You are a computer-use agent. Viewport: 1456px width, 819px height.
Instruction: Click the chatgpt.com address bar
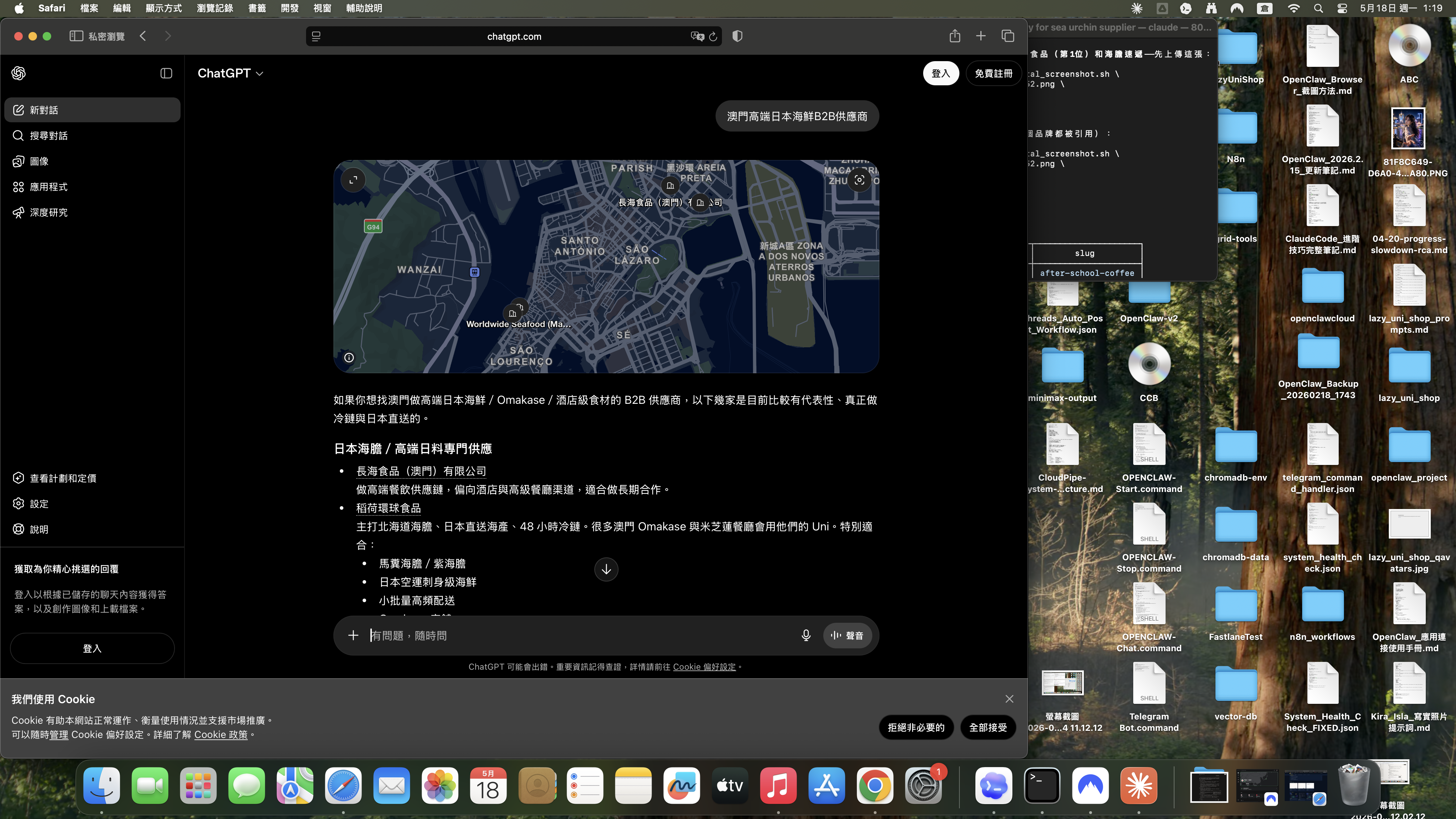[514, 36]
